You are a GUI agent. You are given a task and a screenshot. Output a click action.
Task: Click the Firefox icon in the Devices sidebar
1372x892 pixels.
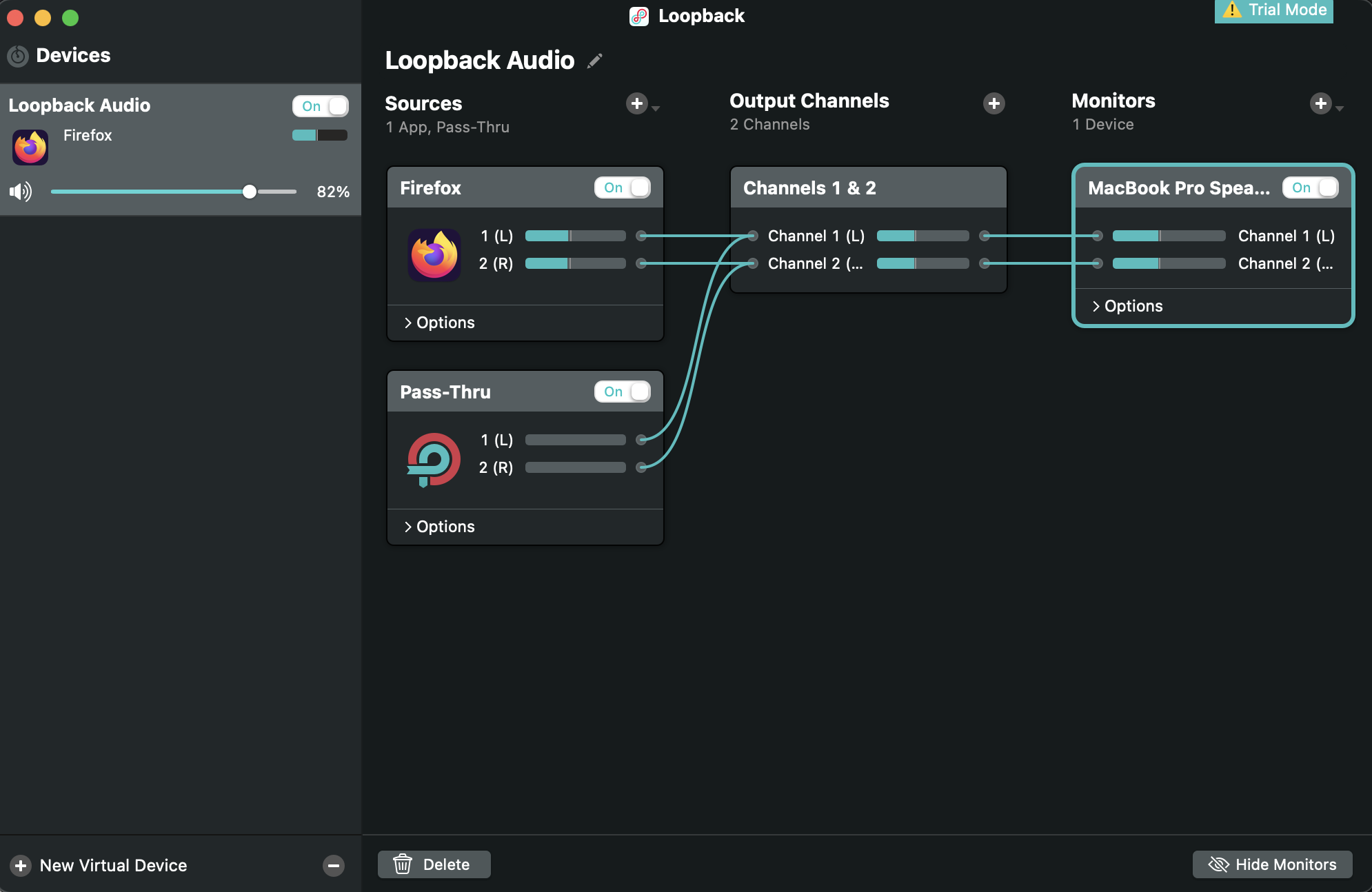pos(30,147)
